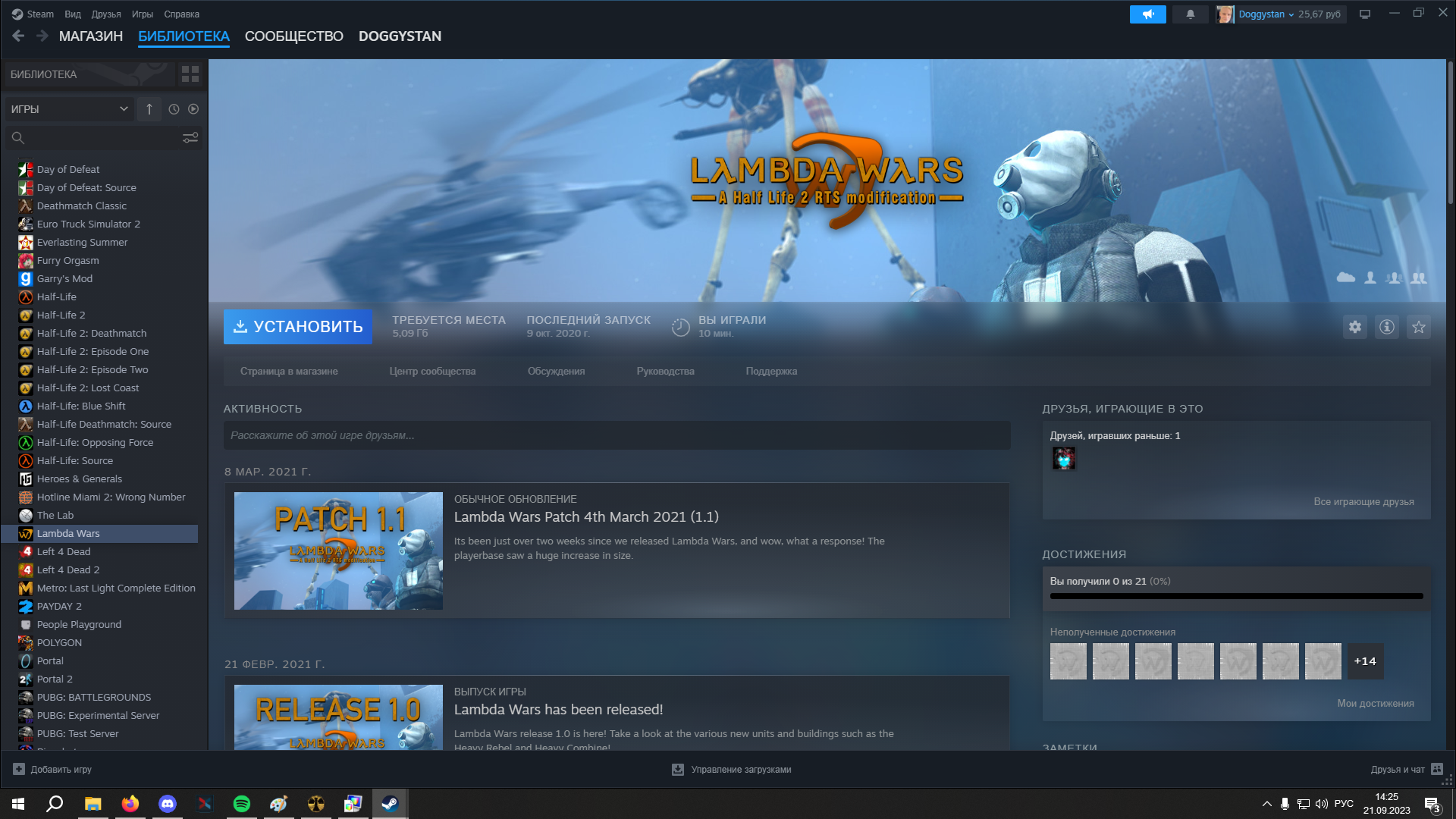Click the Steam Cloud icon on banner

[x=1345, y=278]
